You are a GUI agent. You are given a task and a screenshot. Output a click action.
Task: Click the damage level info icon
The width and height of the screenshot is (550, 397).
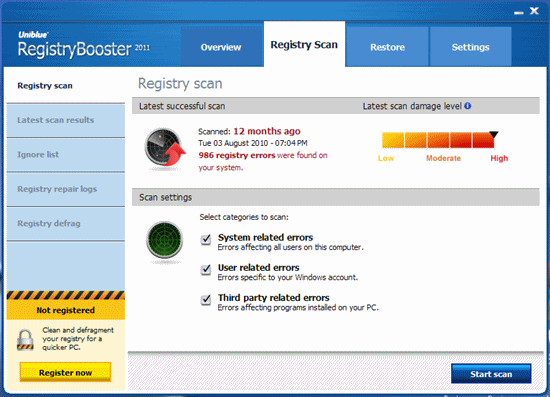pos(468,106)
